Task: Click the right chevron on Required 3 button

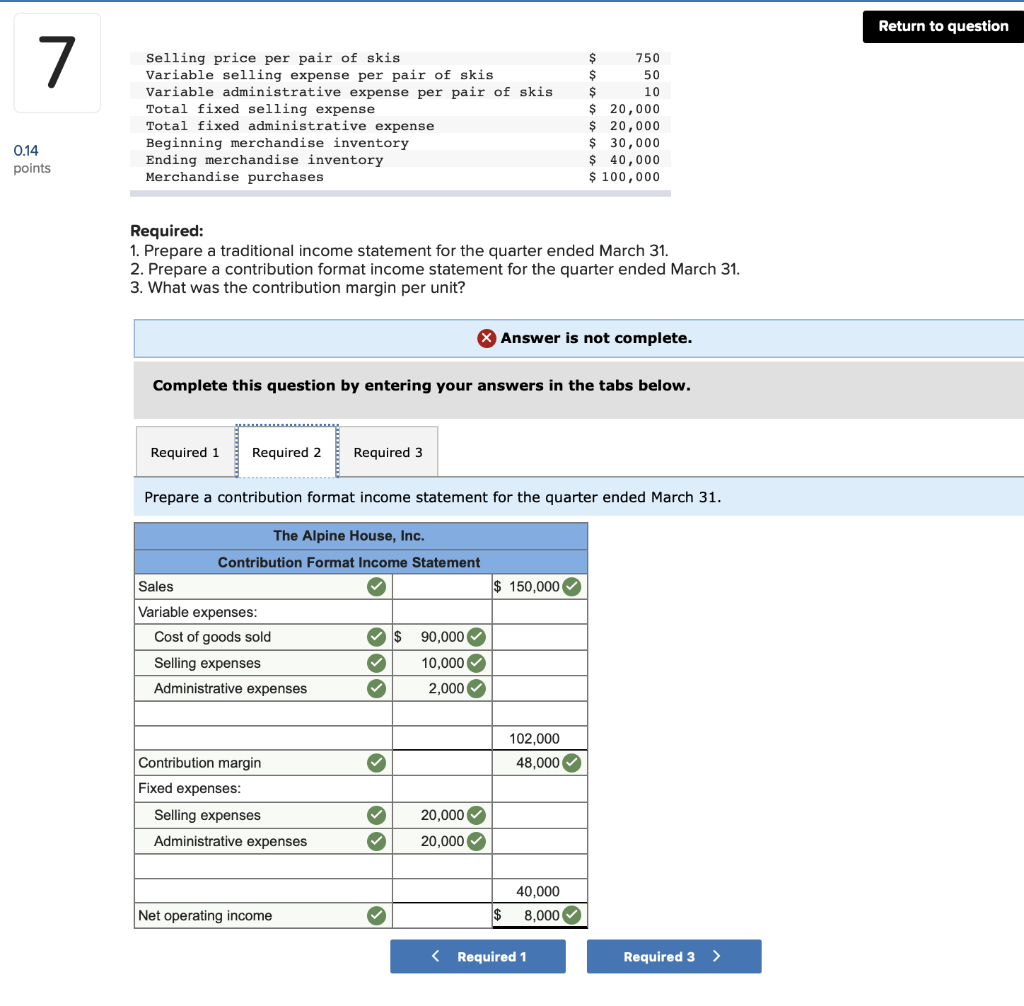Action: pos(716,956)
